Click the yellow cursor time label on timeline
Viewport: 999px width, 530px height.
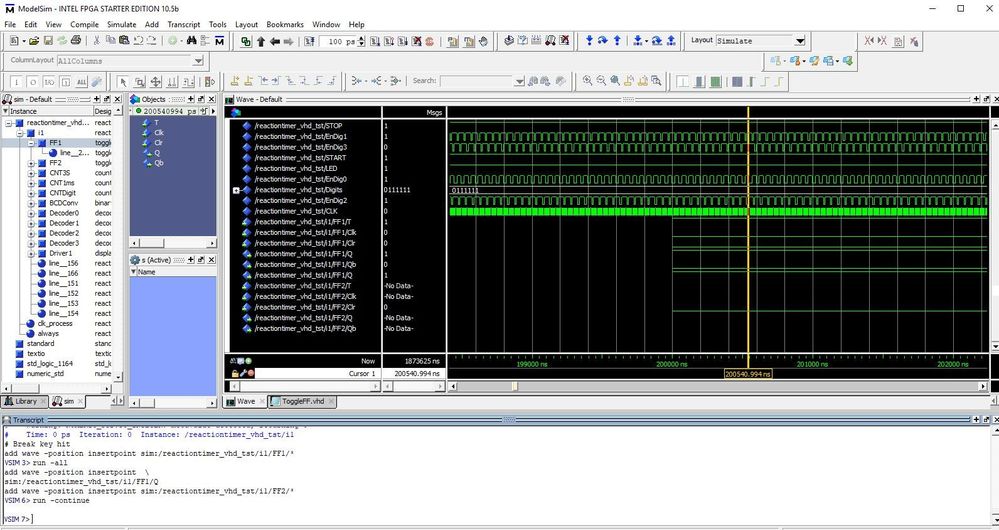pos(747,373)
